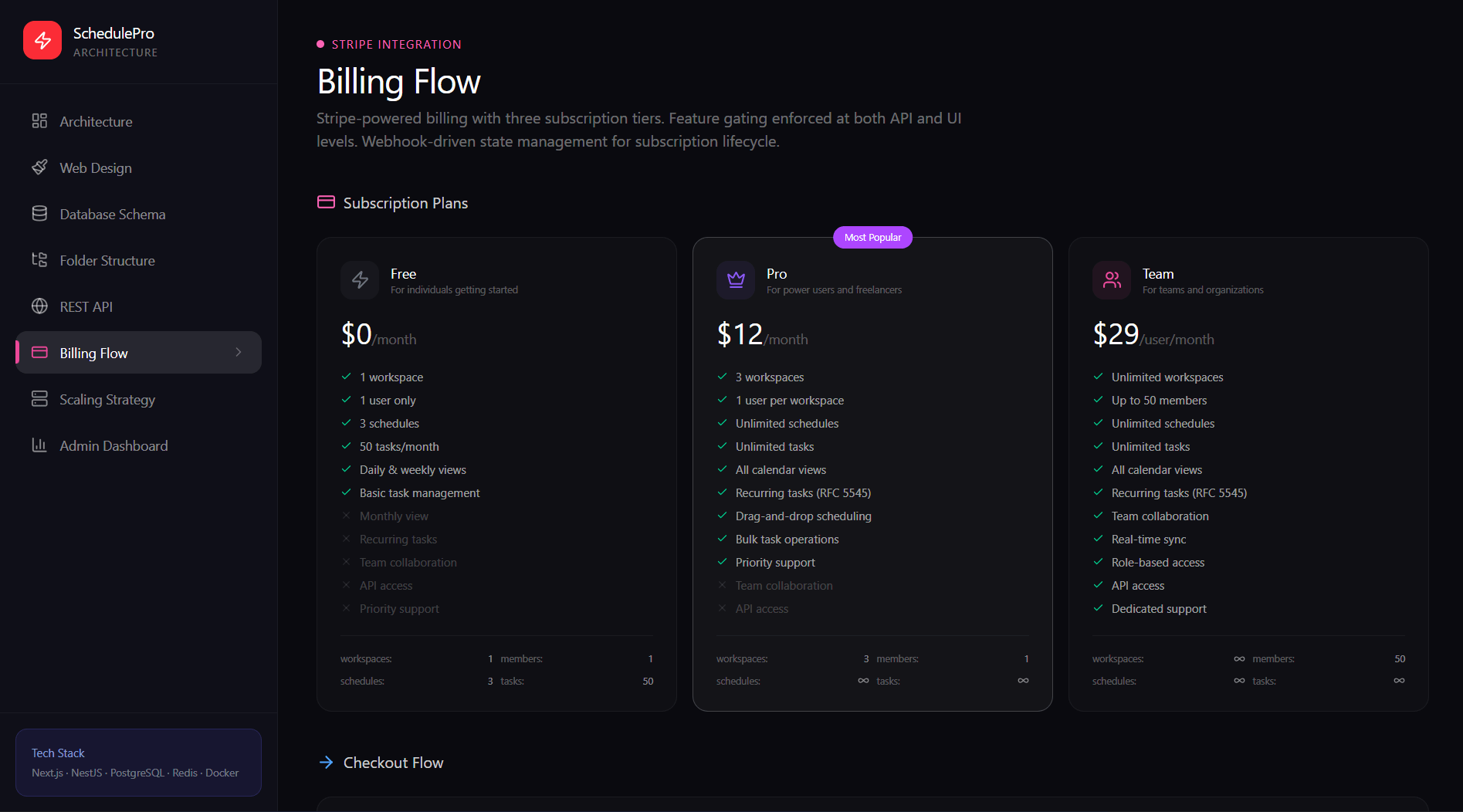The image size is (1463, 812).
Task: Click the Tech Stack info panel
Action: point(137,762)
